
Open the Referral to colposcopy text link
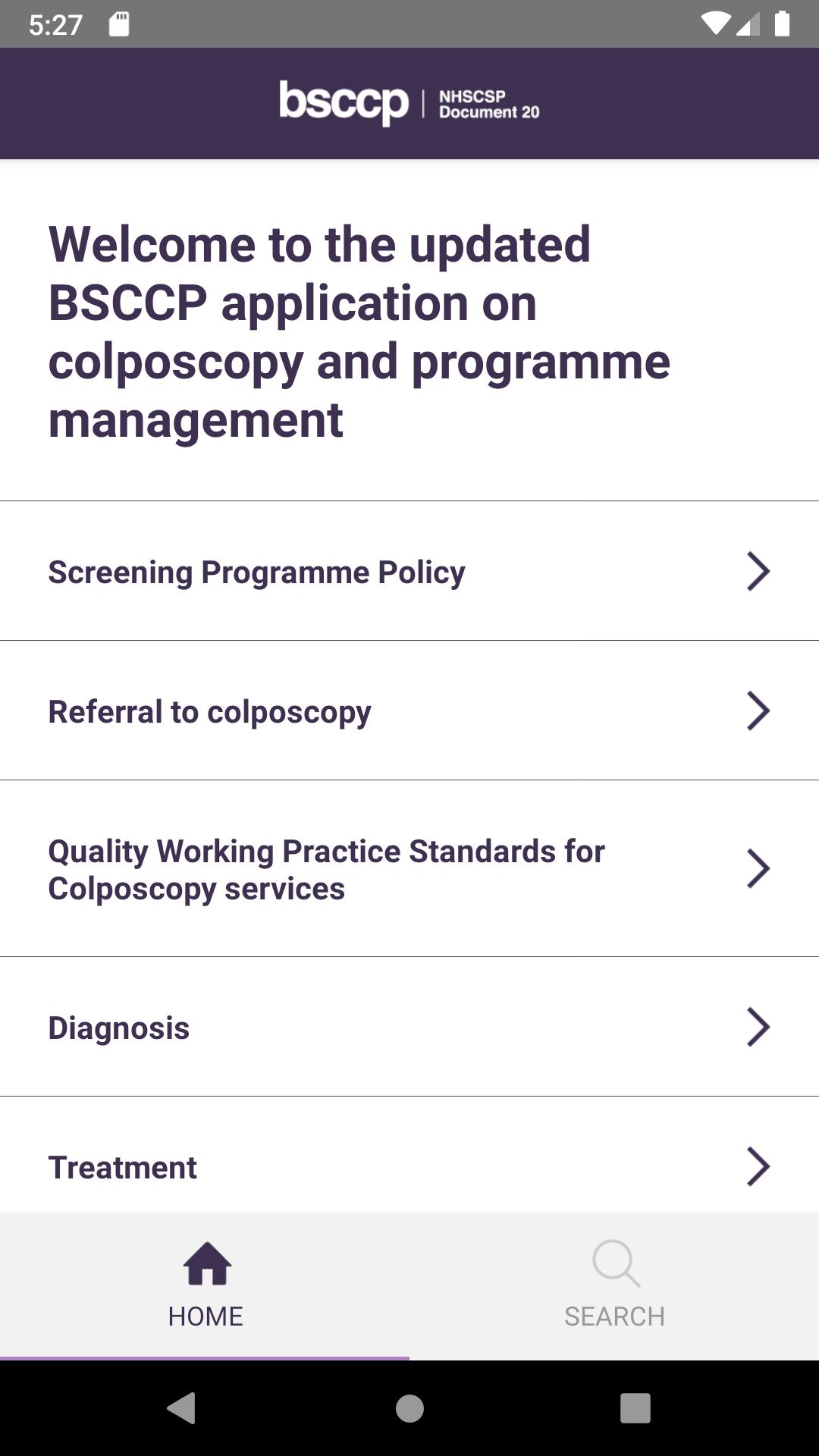[209, 712]
